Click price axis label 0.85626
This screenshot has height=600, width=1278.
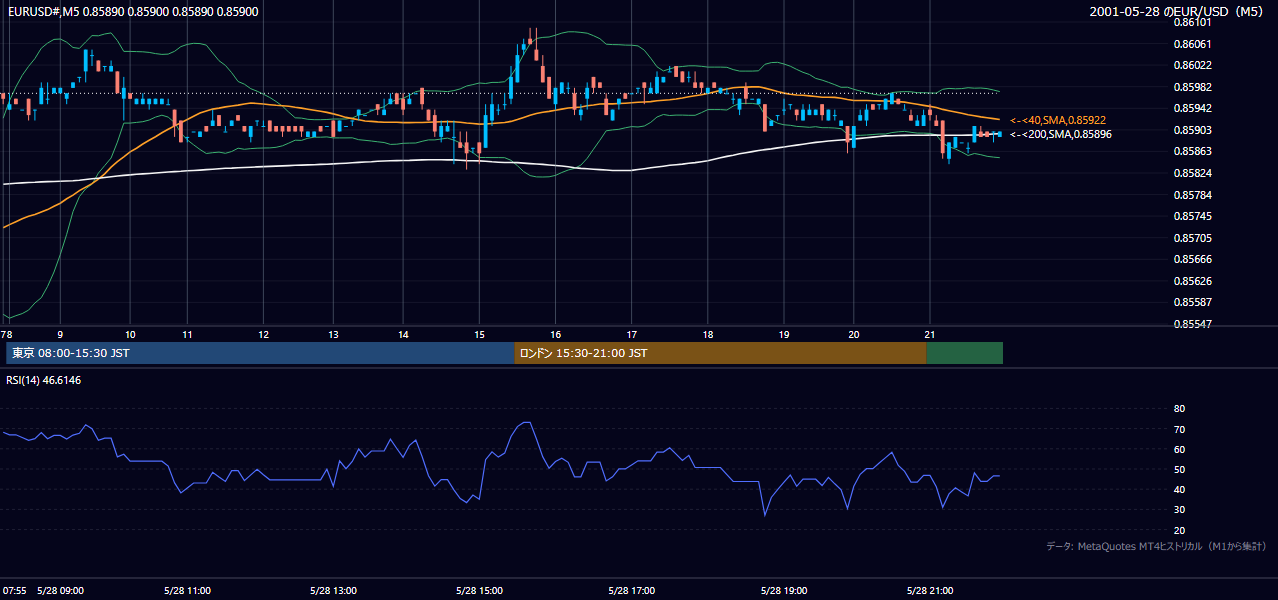(1192, 280)
